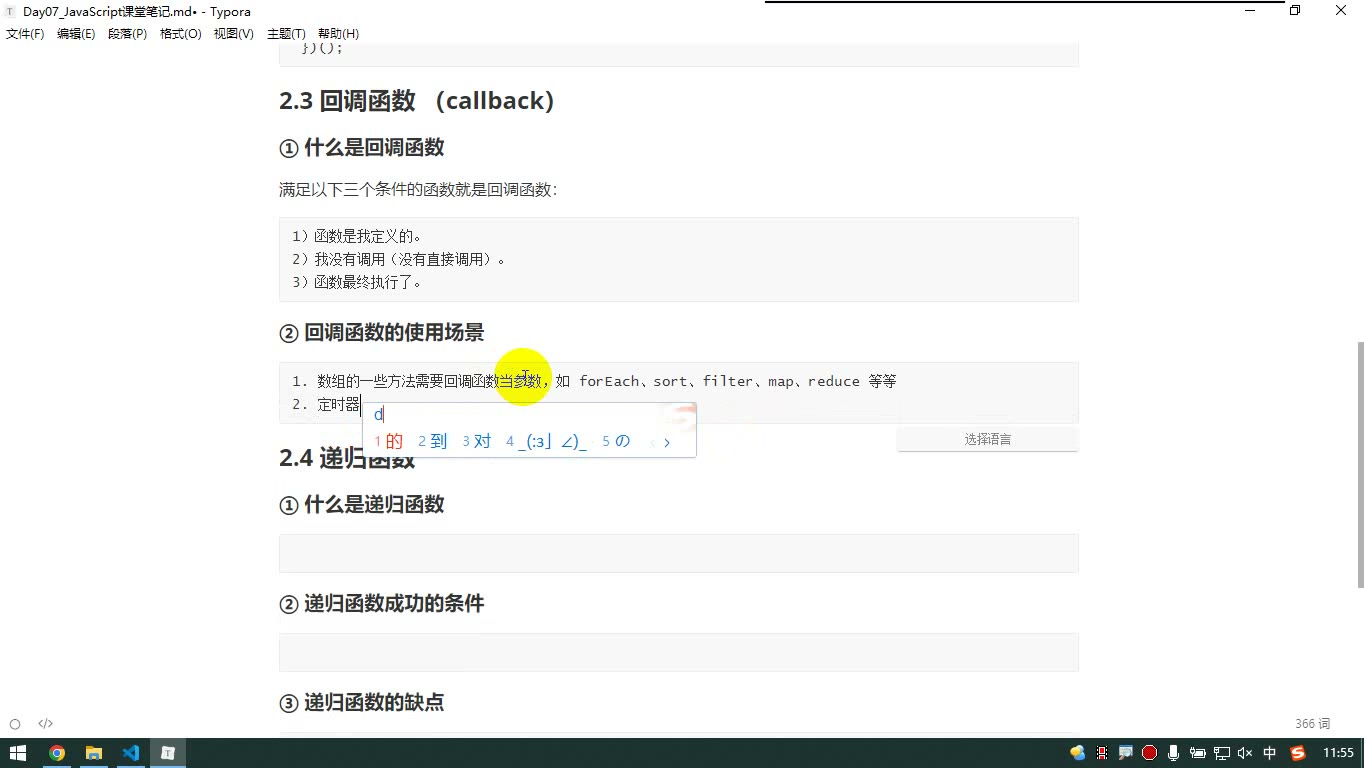The height and width of the screenshot is (768, 1364).
Task: Toggle the 中 input language indicator
Action: click(x=1270, y=753)
